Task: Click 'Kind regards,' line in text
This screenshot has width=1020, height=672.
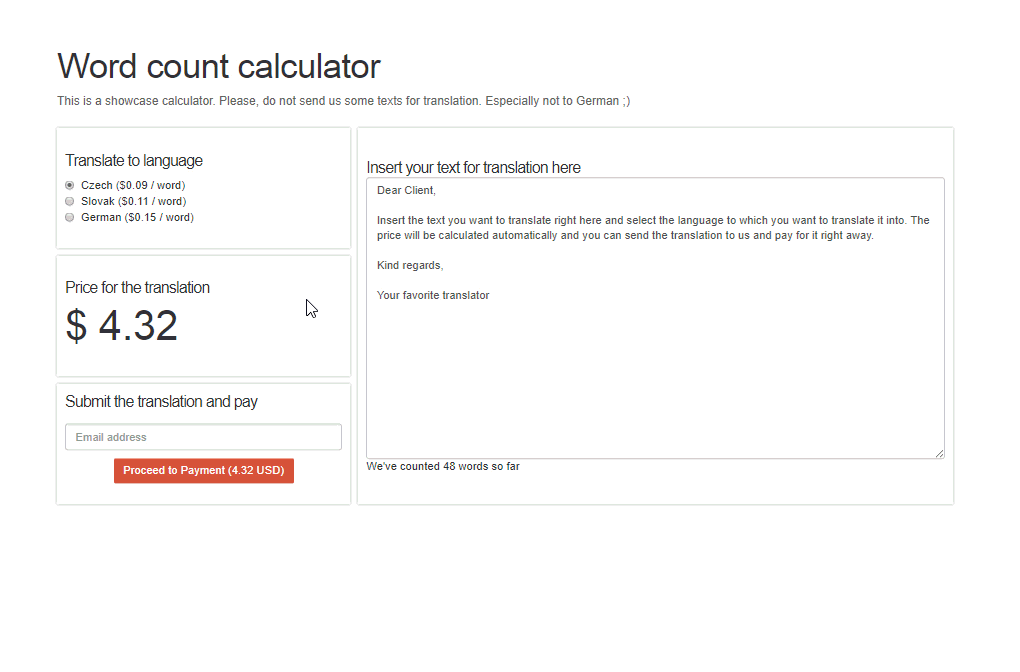Action: pyautogui.click(x=410, y=265)
